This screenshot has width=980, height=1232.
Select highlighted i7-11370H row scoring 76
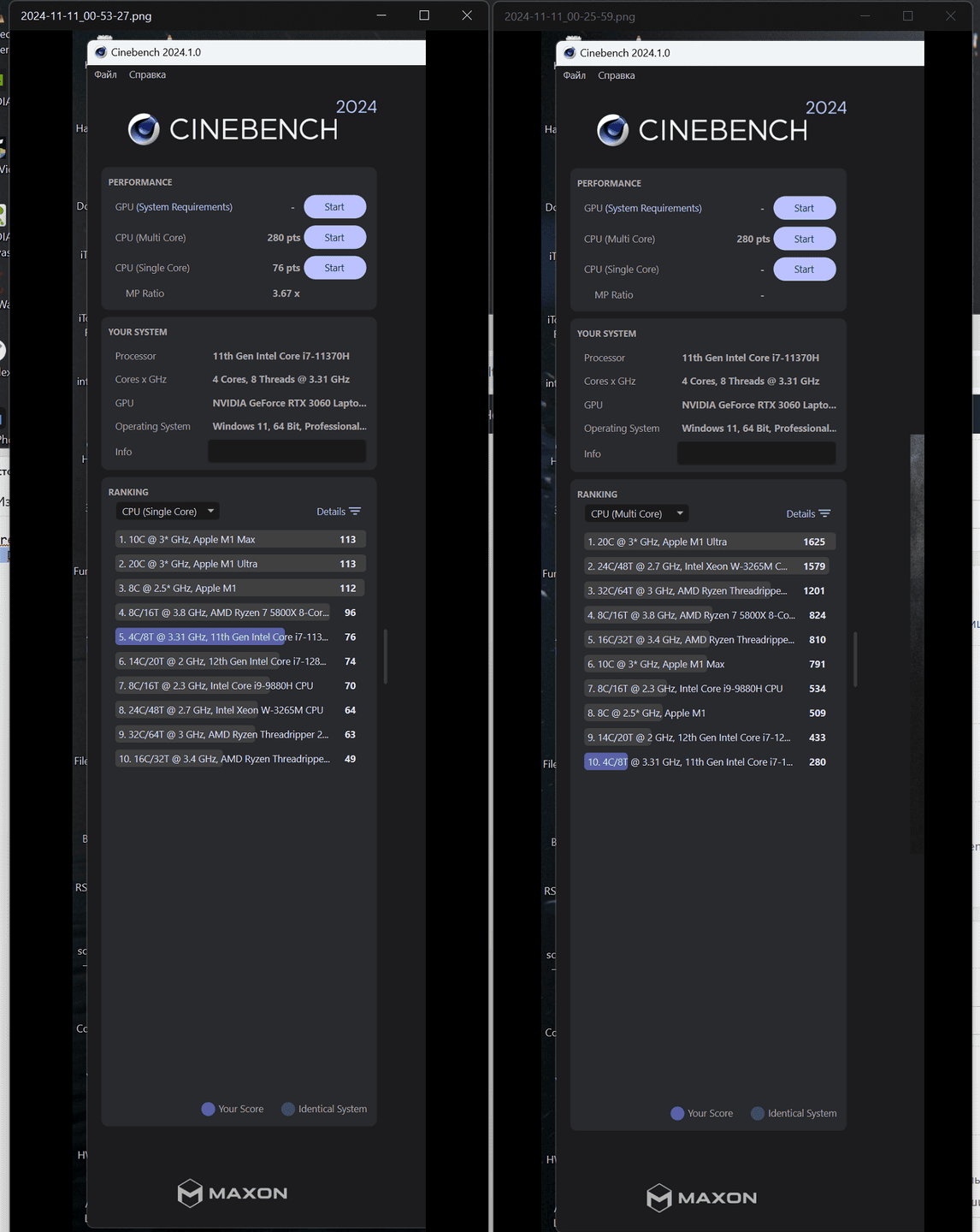click(240, 637)
